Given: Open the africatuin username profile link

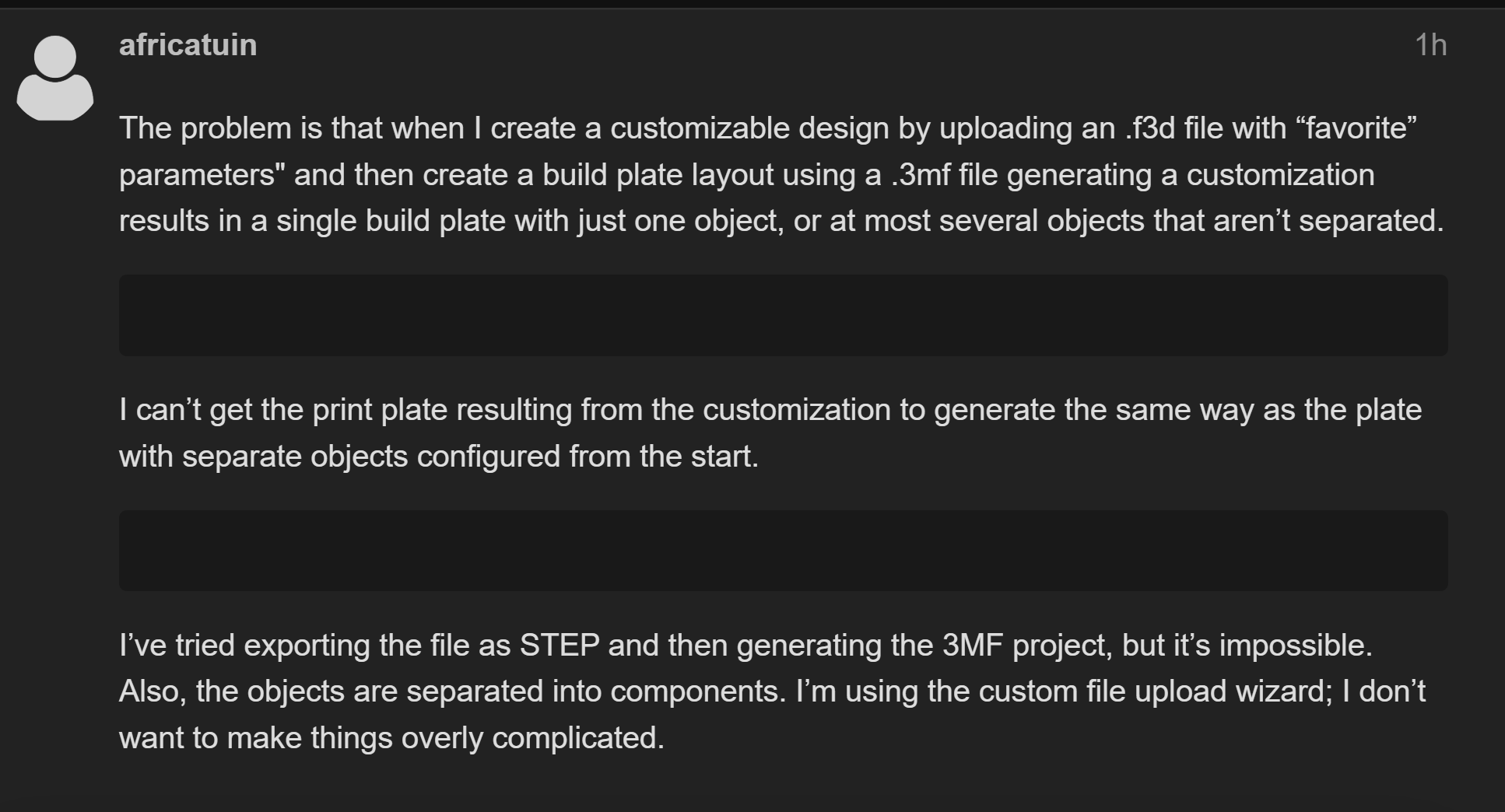Looking at the screenshot, I should tap(188, 45).
